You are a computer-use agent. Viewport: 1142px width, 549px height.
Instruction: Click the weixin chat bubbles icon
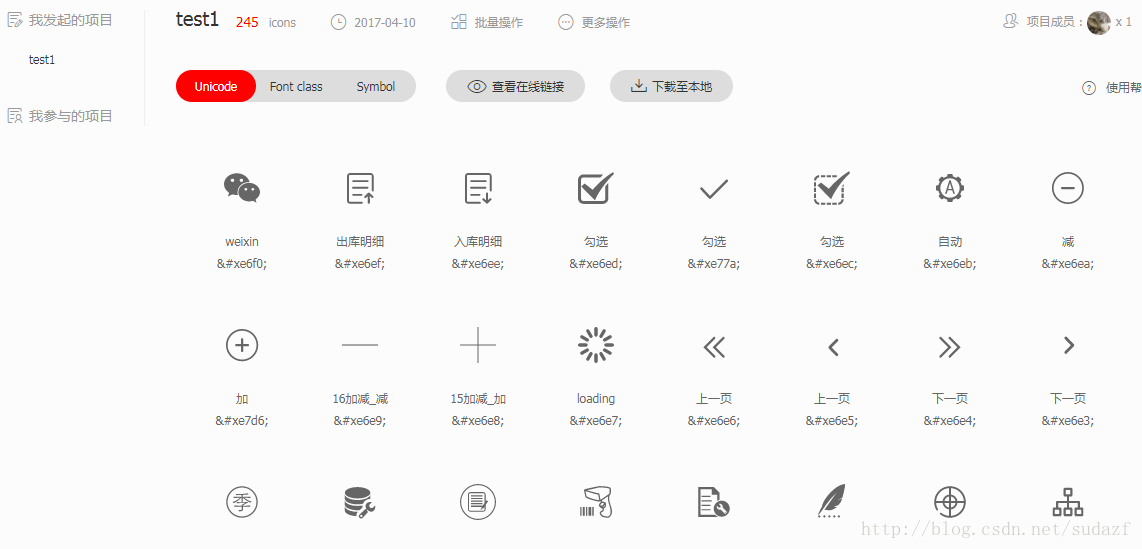[x=242, y=189]
